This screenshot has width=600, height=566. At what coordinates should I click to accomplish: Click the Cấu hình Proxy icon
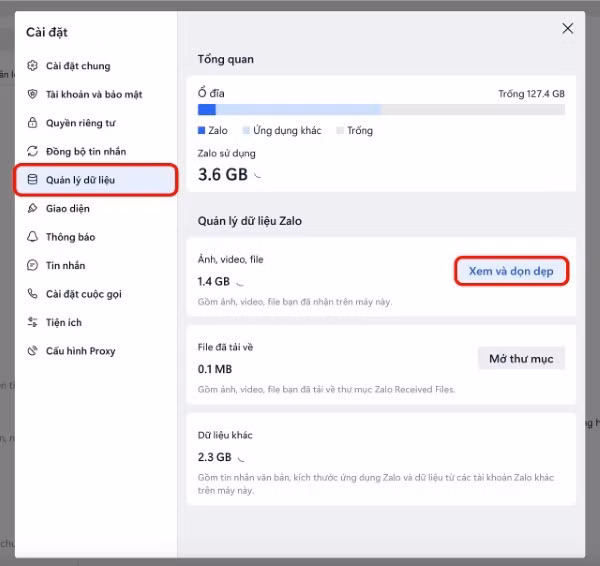tap(33, 351)
